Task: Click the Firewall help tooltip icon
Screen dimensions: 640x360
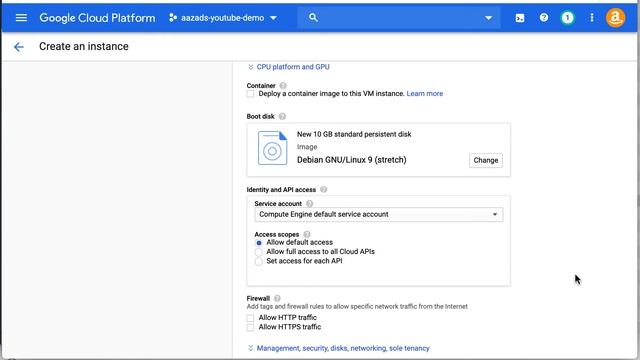Action: coord(277,298)
